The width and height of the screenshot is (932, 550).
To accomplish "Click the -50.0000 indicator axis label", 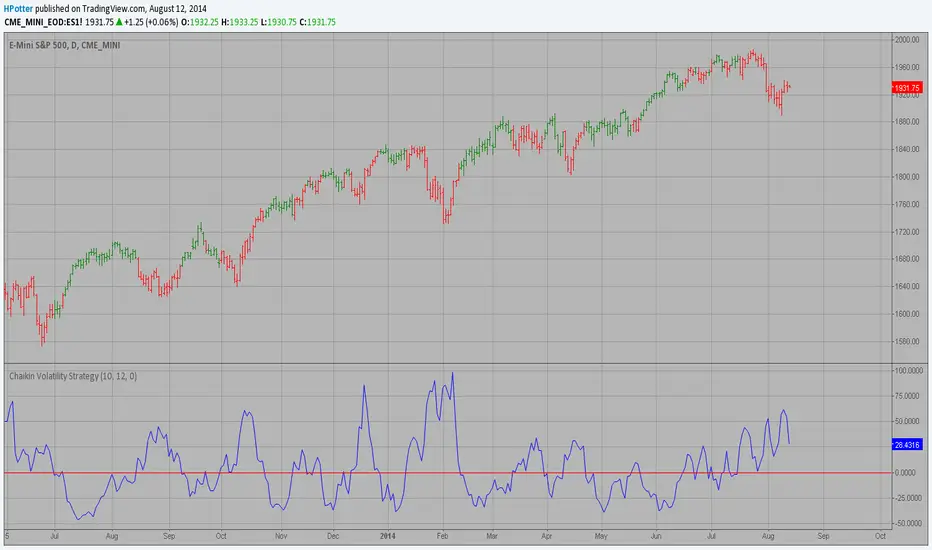I will pos(909,524).
